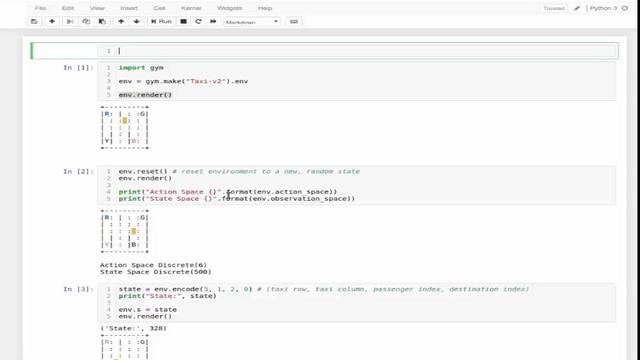The height and width of the screenshot is (360, 640).
Task: Click the highlighted env.render() line in cell 1
Action: [x=145, y=95]
